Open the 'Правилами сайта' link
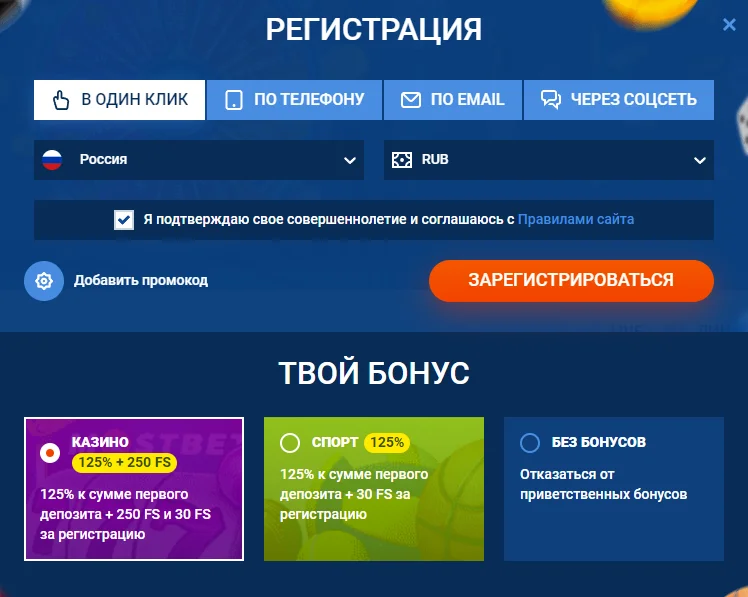 point(576,219)
